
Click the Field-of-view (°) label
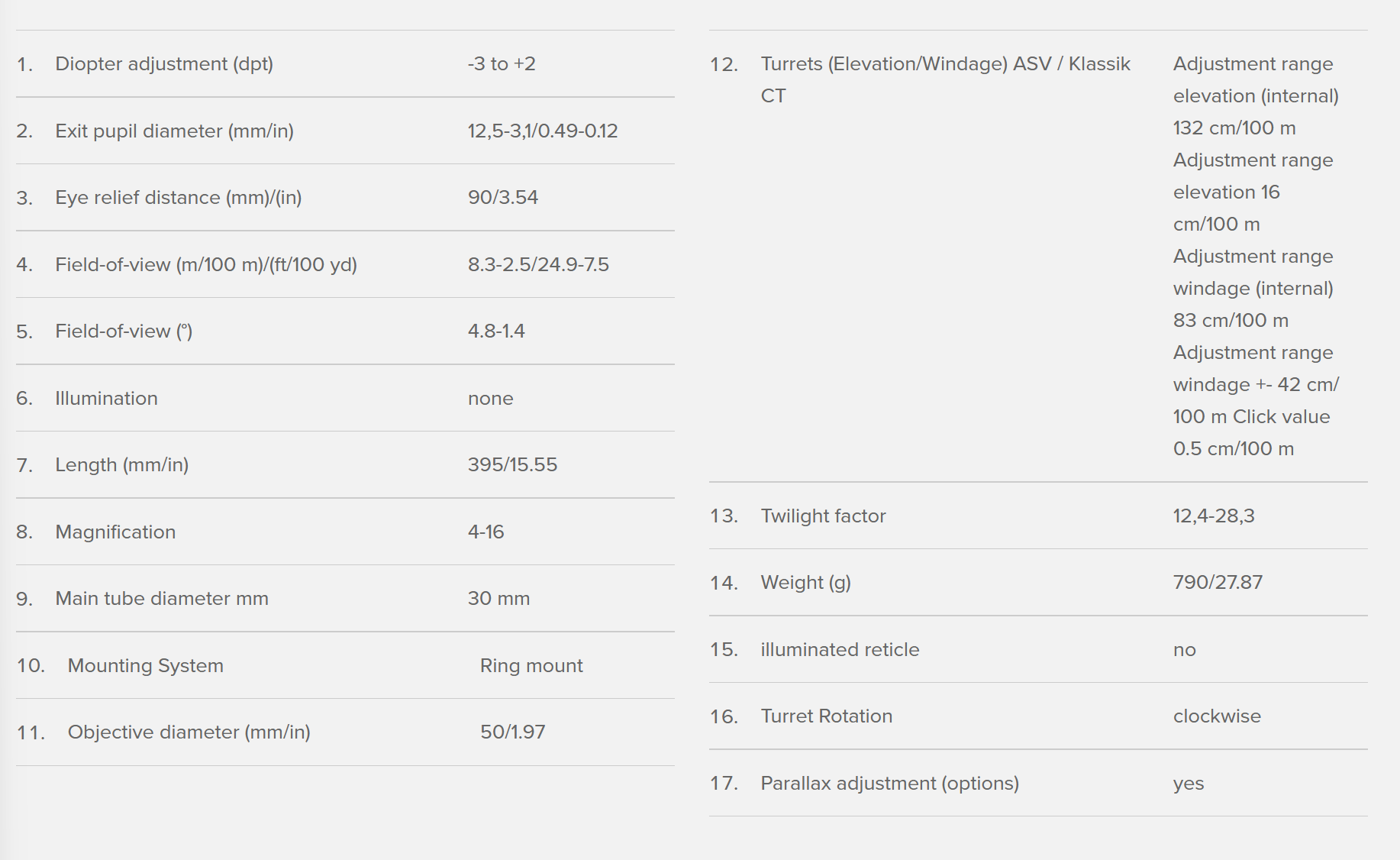click(x=124, y=331)
